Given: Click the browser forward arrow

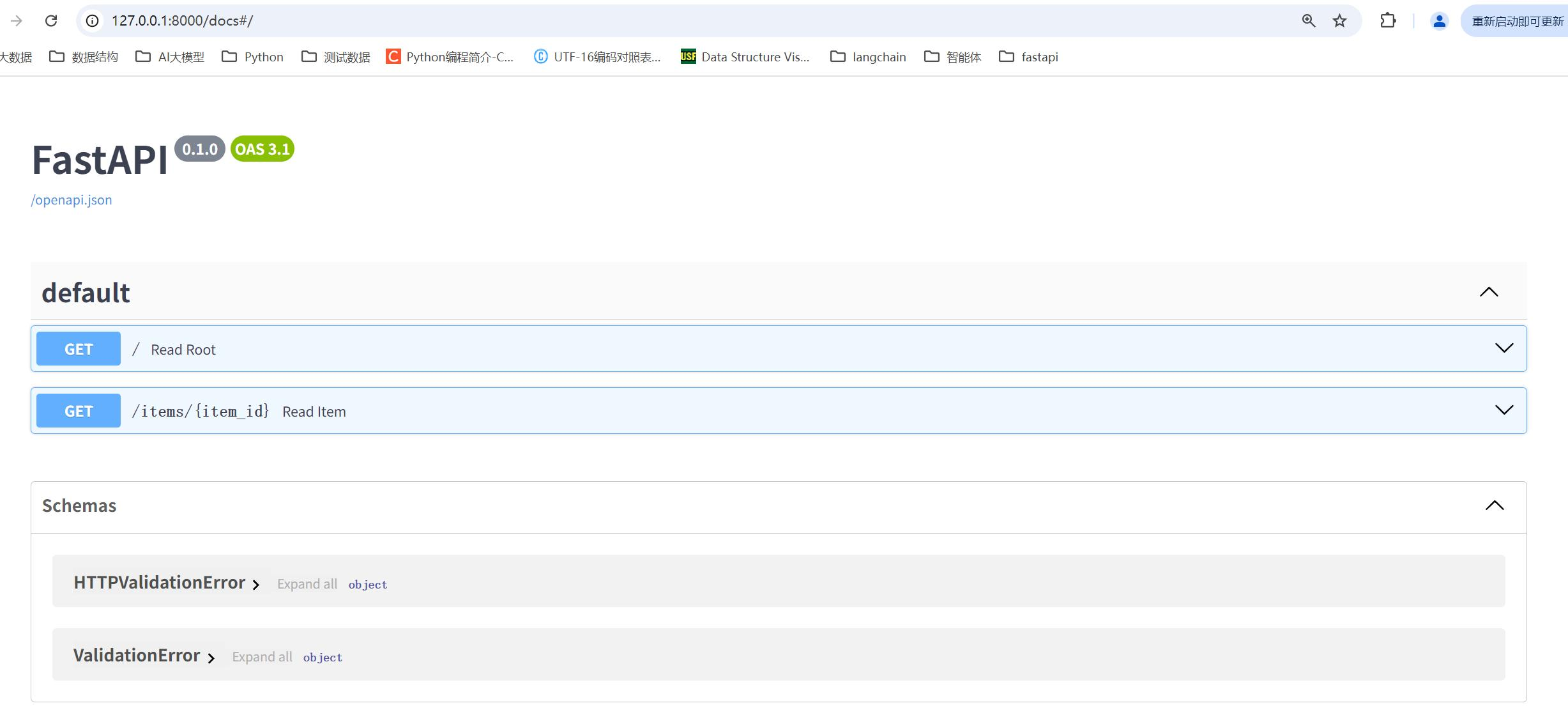Looking at the screenshot, I should click(17, 21).
